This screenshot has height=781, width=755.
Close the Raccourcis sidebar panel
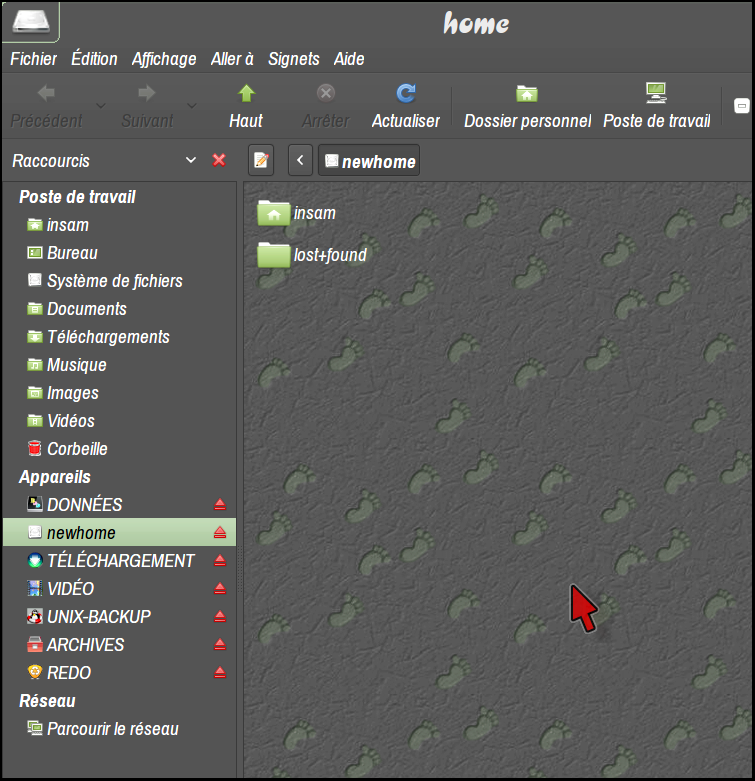click(219, 160)
